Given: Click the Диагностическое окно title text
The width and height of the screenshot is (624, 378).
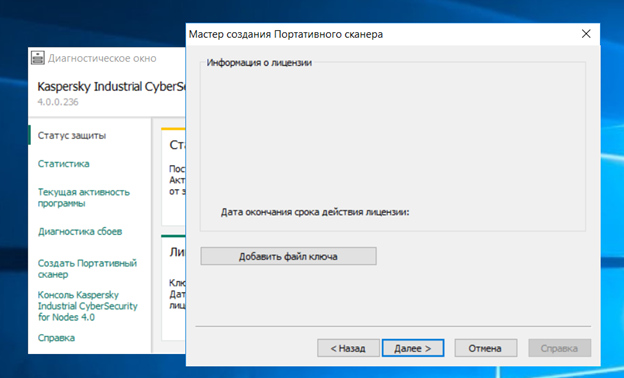Looking at the screenshot, I should click(102, 58).
